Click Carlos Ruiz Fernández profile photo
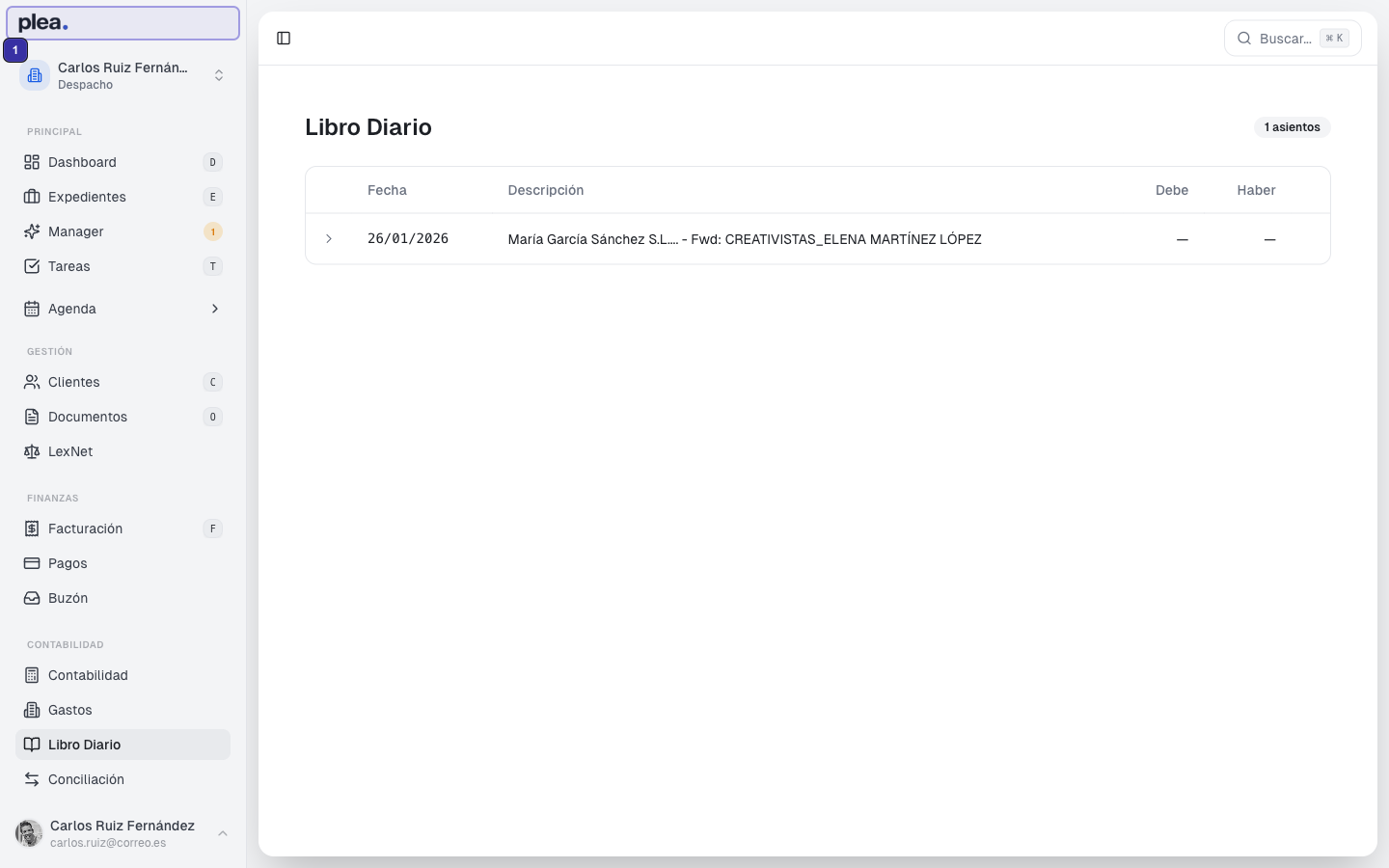 coord(29,833)
